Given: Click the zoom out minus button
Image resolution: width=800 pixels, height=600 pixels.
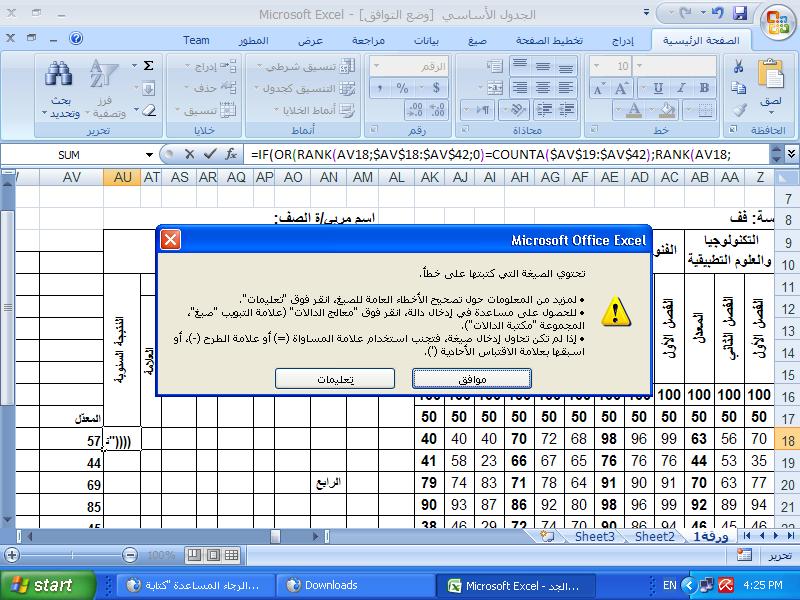Looking at the screenshot, I should (x=130, y=555).
